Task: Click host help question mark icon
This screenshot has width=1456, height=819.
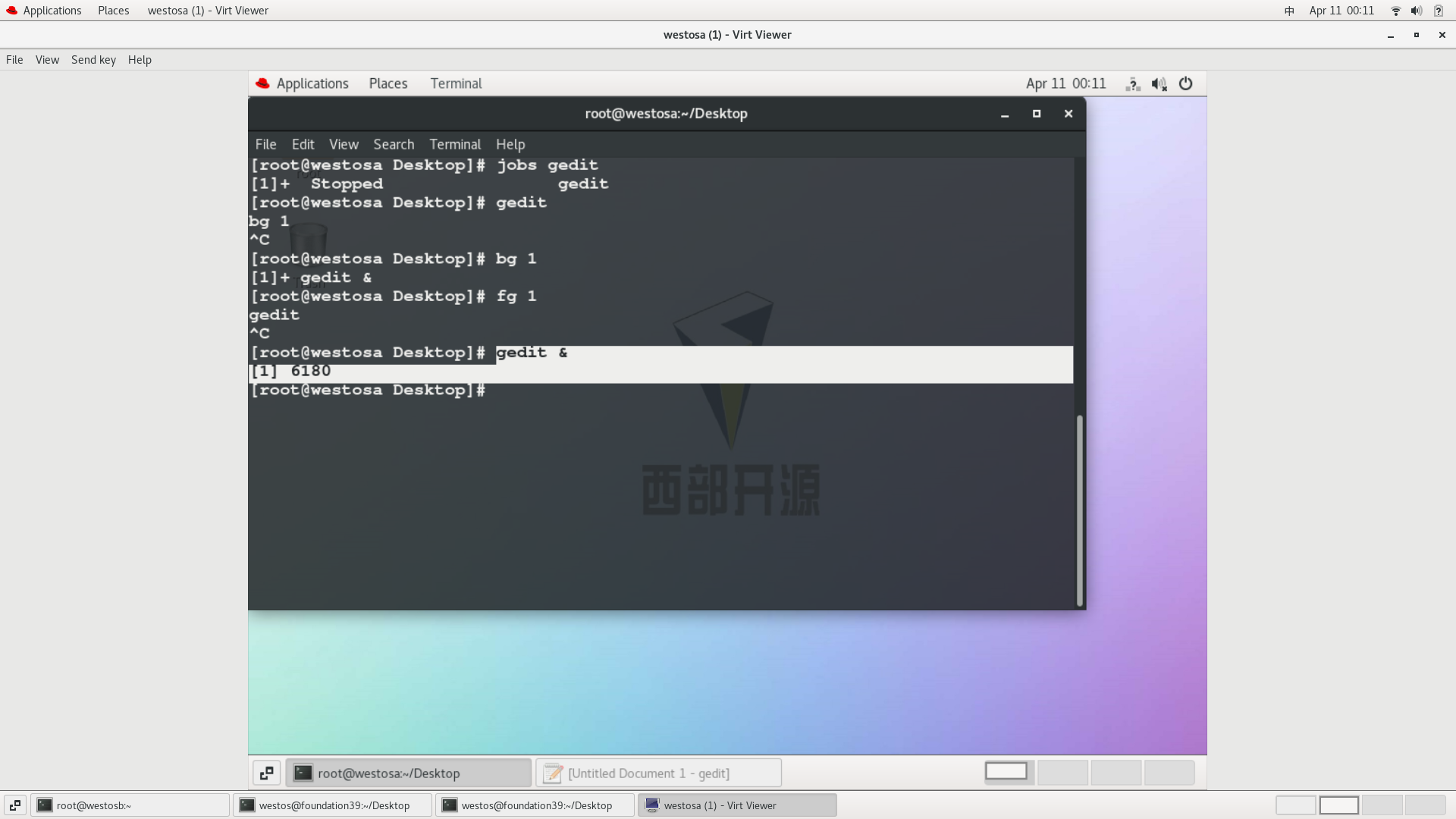Action: pos(1439,11)
